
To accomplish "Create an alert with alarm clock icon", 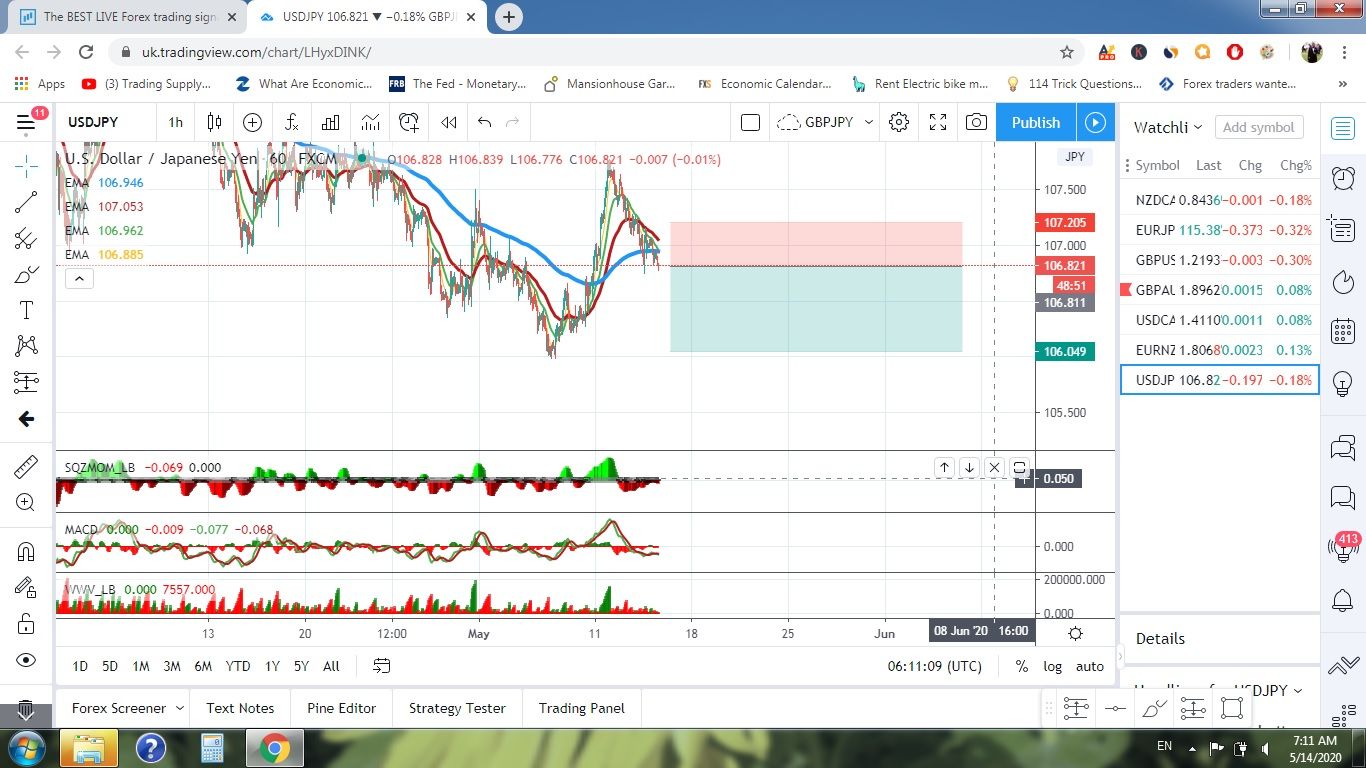I will (x=409, y=122).
